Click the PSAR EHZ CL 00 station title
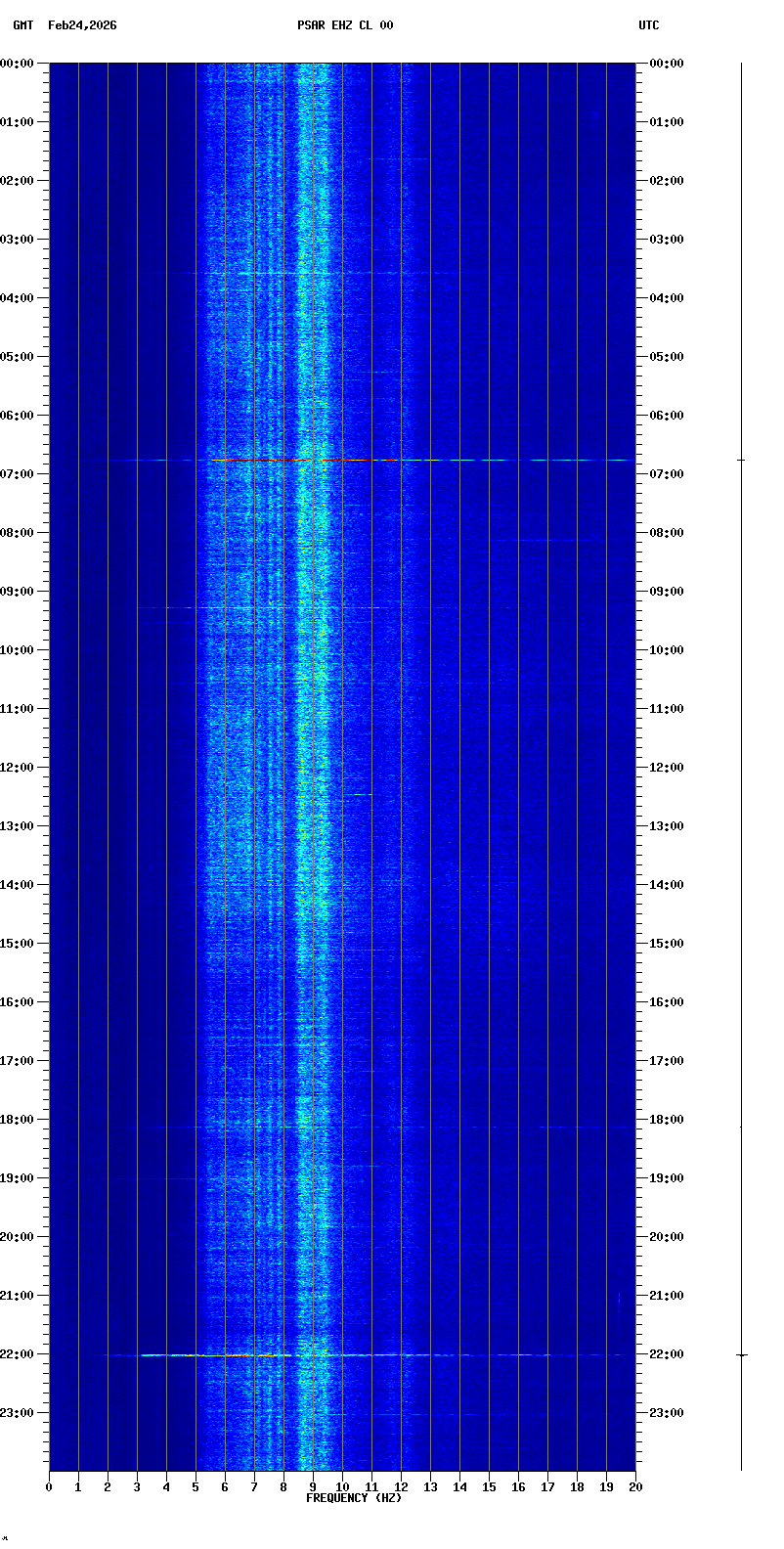Viewport: 784px width, 1549px height. [x=345, y=25]
